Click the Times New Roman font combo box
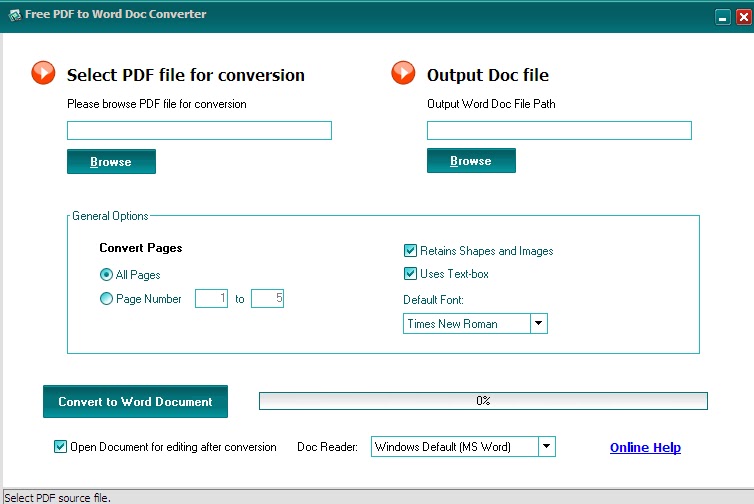 pyautogui.click(x=475, y=324)
